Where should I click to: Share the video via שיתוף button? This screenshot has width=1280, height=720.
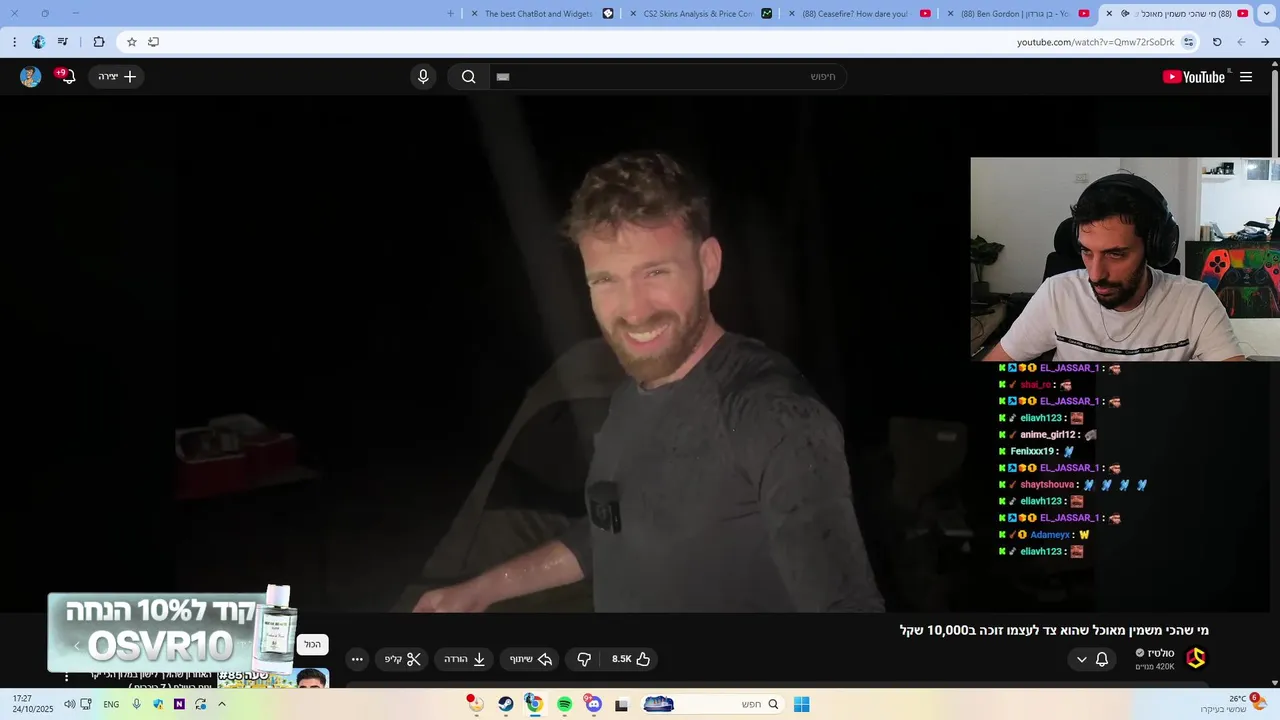click(531, 659)
